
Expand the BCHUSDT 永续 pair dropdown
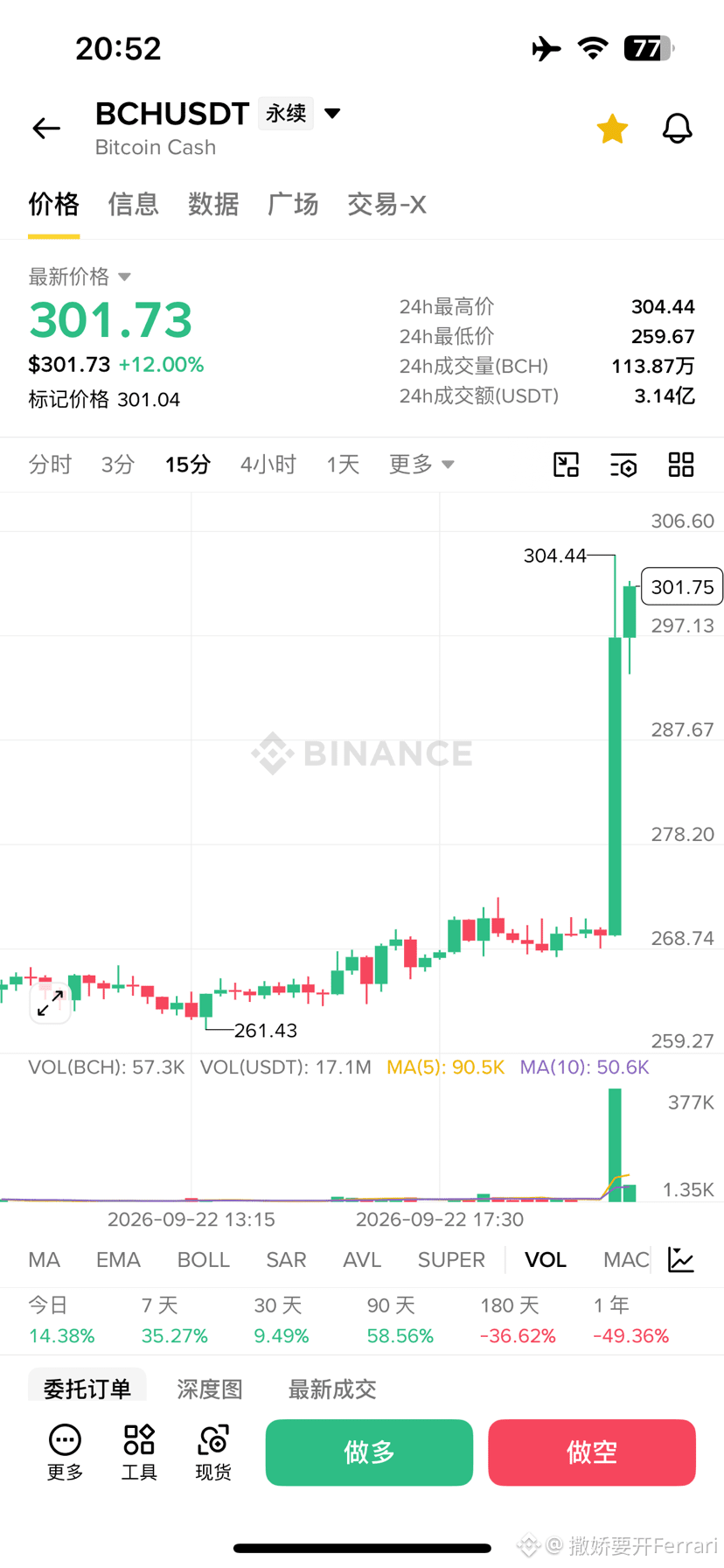332,114
